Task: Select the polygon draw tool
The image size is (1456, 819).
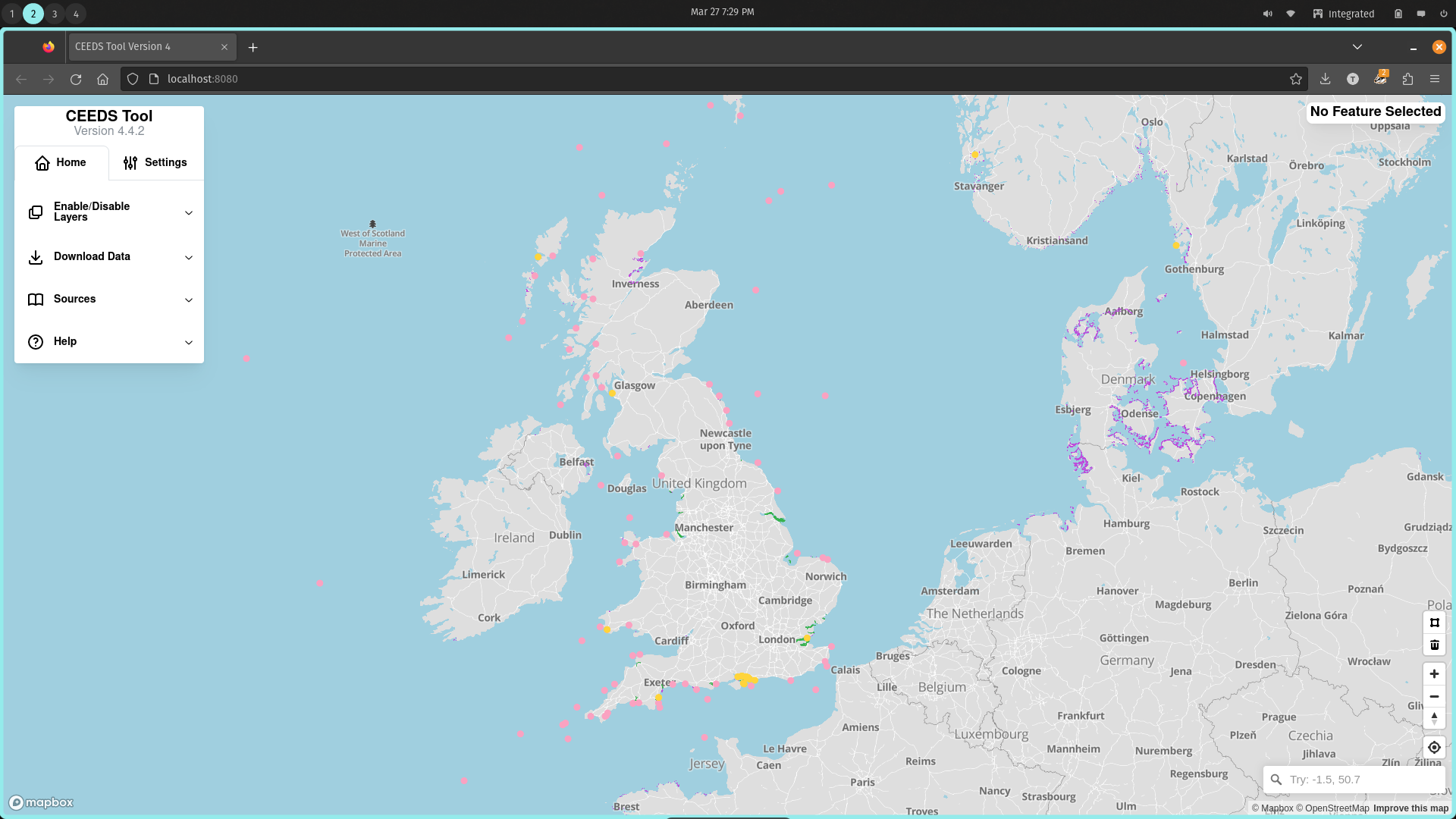Action: coord(1434,623)
